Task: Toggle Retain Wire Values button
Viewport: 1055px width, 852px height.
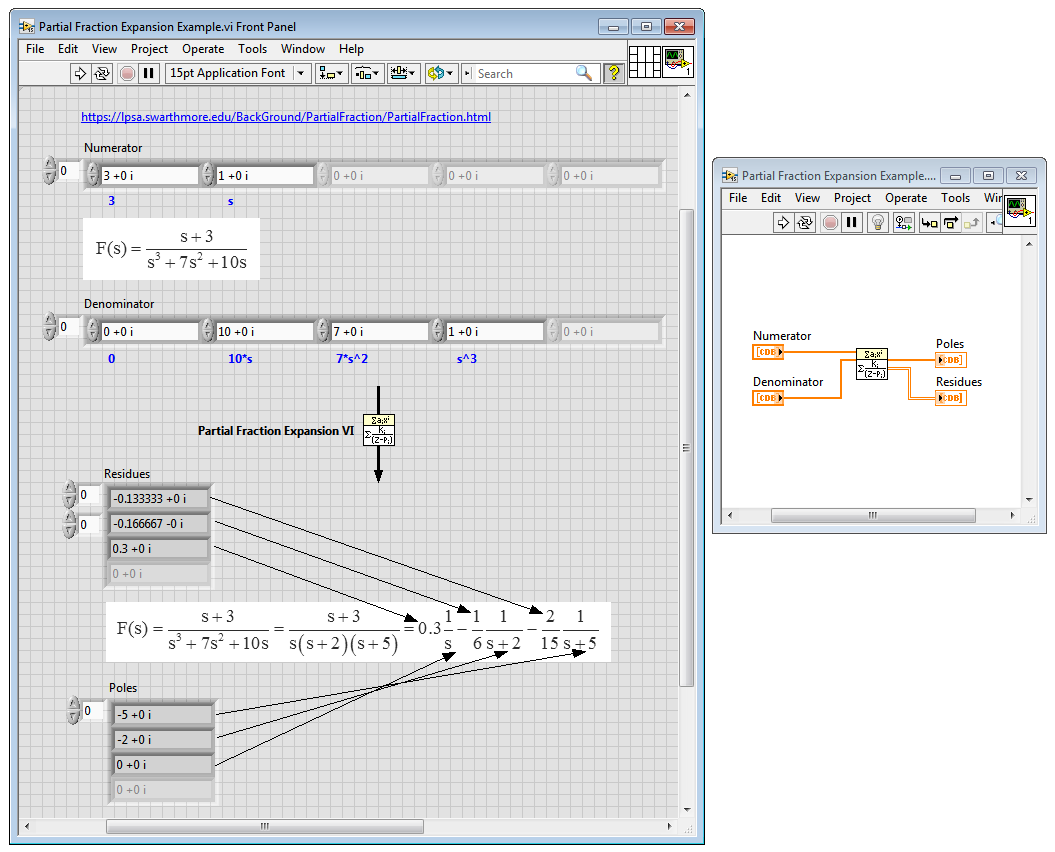Action: (904, 223)
